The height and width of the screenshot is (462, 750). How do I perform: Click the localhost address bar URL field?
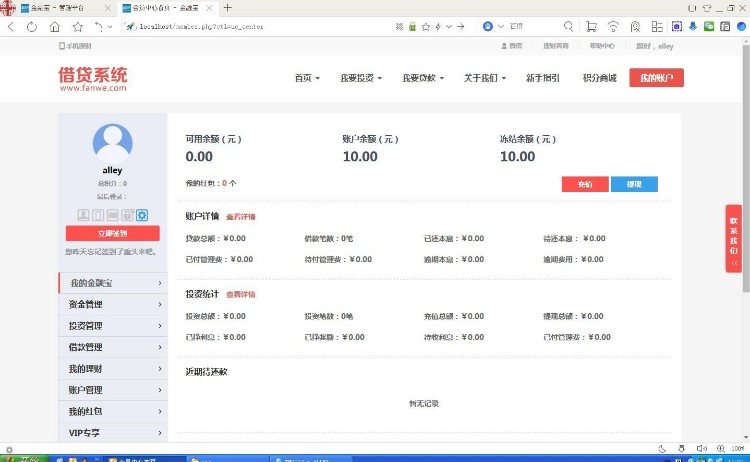(x=258, y=27)
